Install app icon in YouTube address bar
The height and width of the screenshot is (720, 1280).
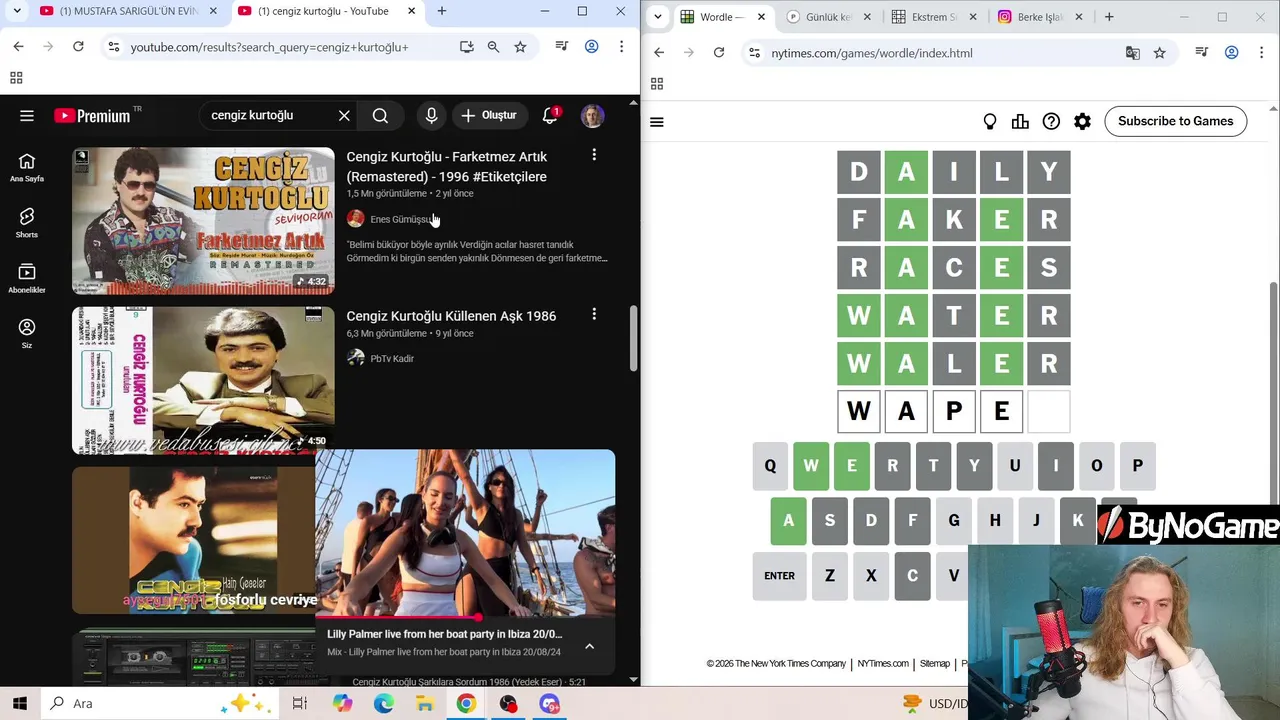(x=467, y=47)
